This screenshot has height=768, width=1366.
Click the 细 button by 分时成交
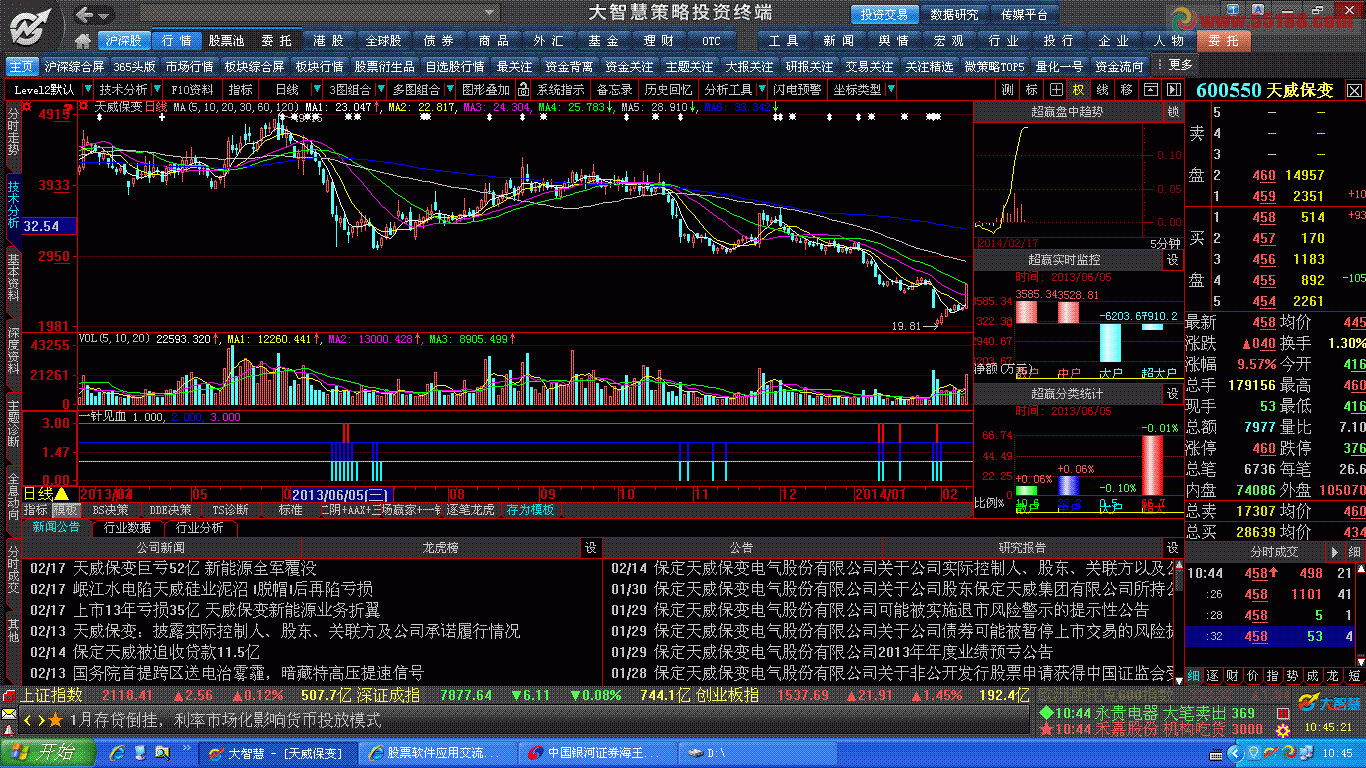(x=1354, y=552)
